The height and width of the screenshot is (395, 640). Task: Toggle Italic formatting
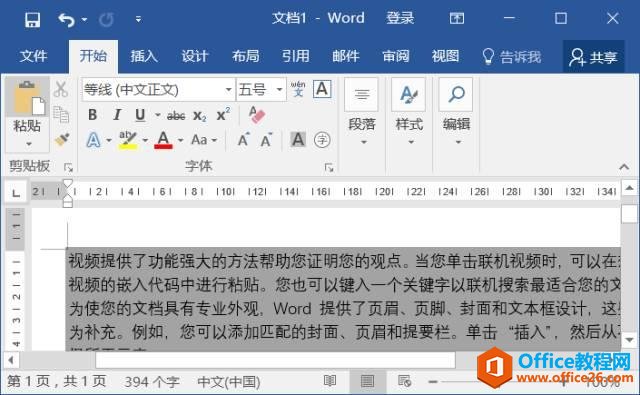coord(117,115)
